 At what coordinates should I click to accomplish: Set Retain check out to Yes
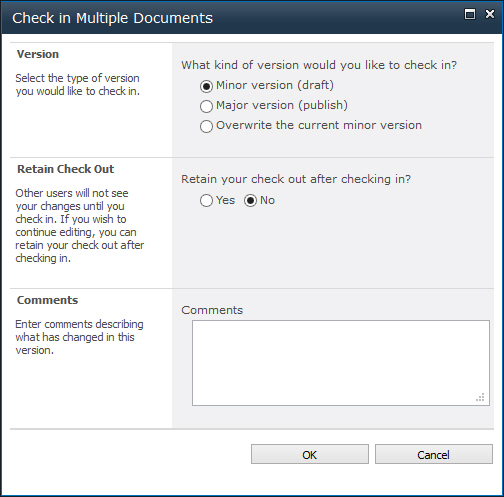tap(206, 200)
